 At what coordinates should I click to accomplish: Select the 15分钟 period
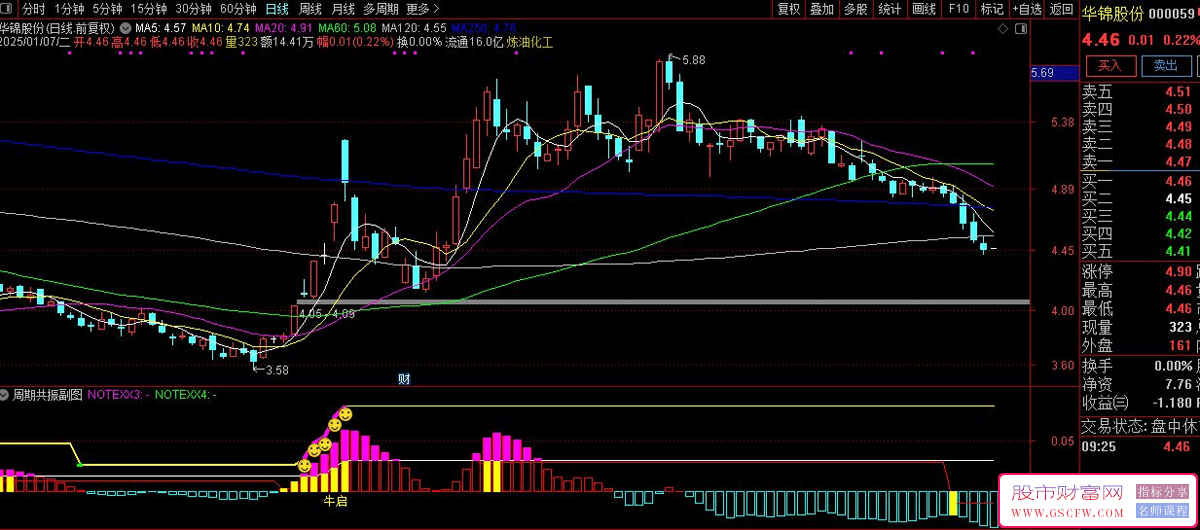149,9
